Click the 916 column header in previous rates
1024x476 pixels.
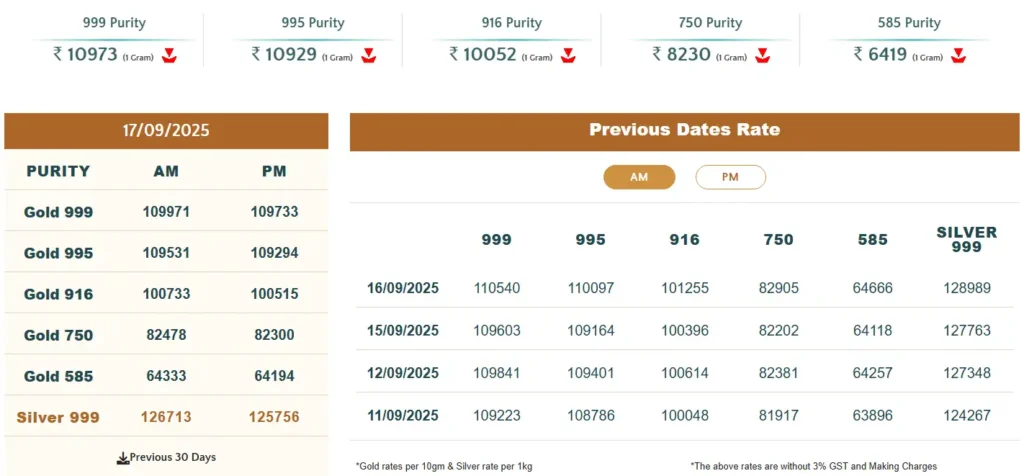pyautogui.click(x=684, y=240)
